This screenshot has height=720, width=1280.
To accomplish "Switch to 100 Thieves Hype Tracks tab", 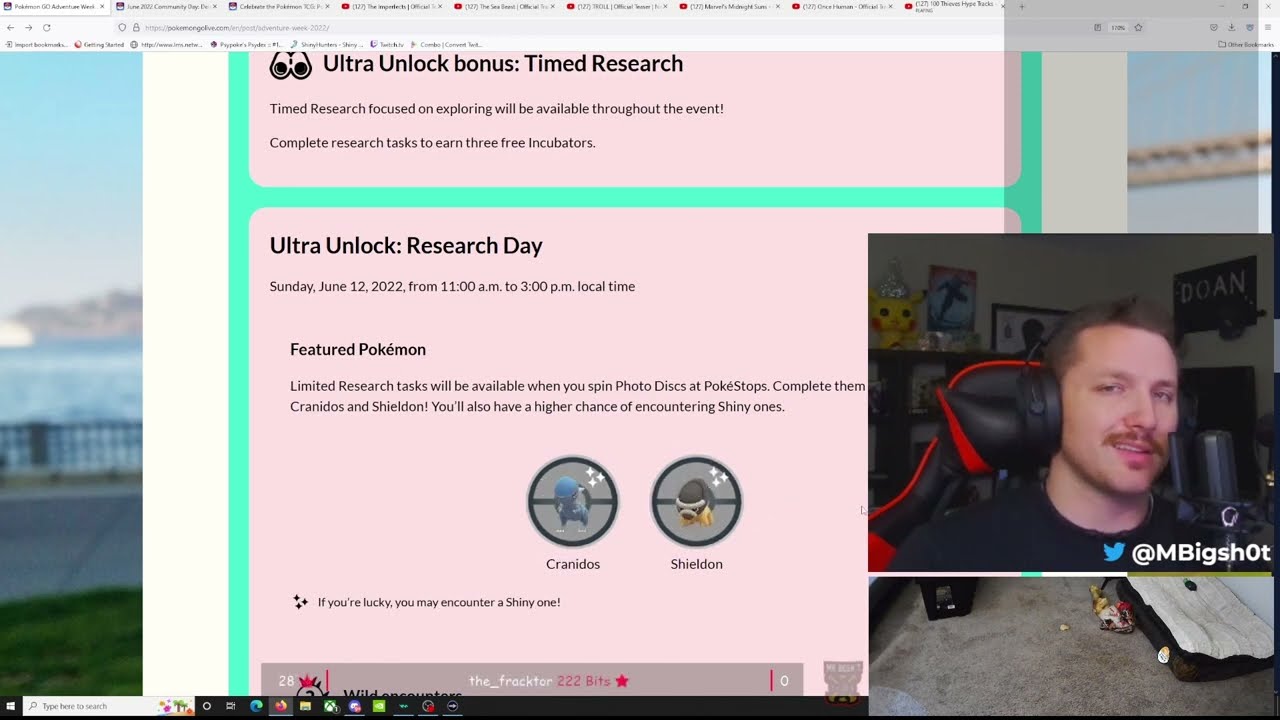I will coord(955,6).
